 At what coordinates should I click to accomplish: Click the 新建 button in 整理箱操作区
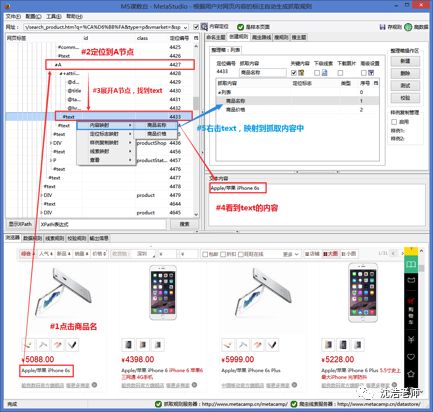pos(405,61)
